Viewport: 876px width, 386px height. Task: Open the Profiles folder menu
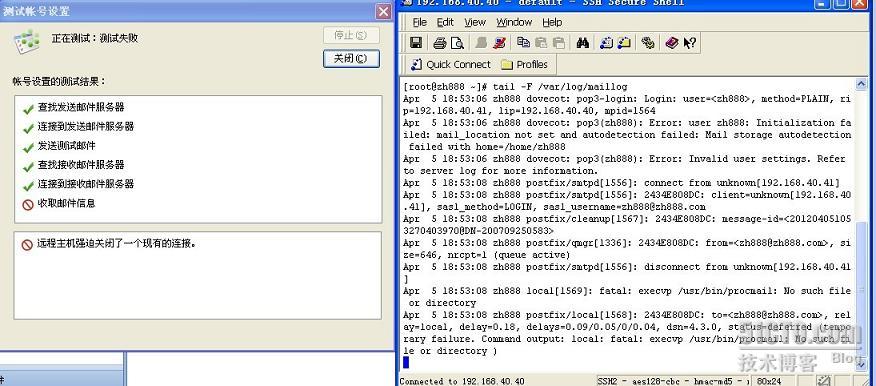[524, 64]
